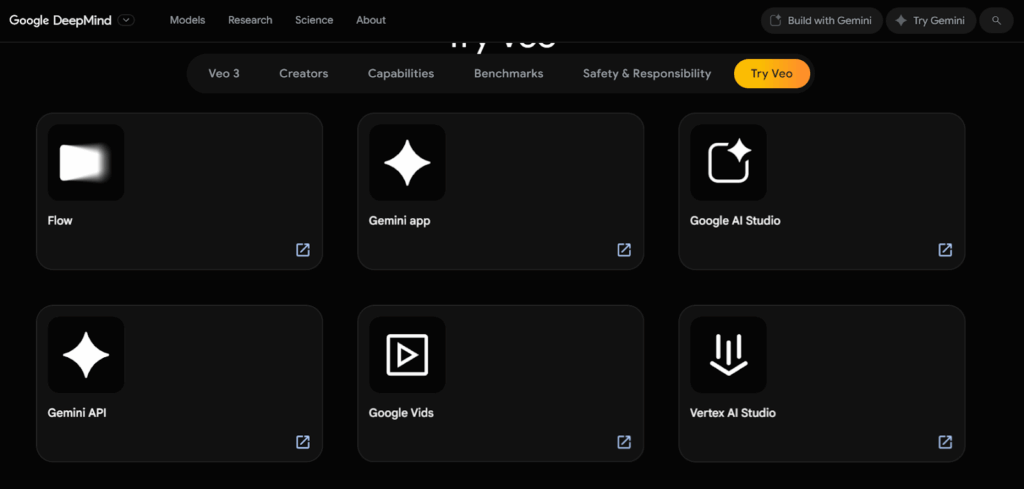Image resolution: width=1024 pixels, height=489 pixels.
Task: Open the Models menu
Action: pyautogui.click(x=187, y=20)
